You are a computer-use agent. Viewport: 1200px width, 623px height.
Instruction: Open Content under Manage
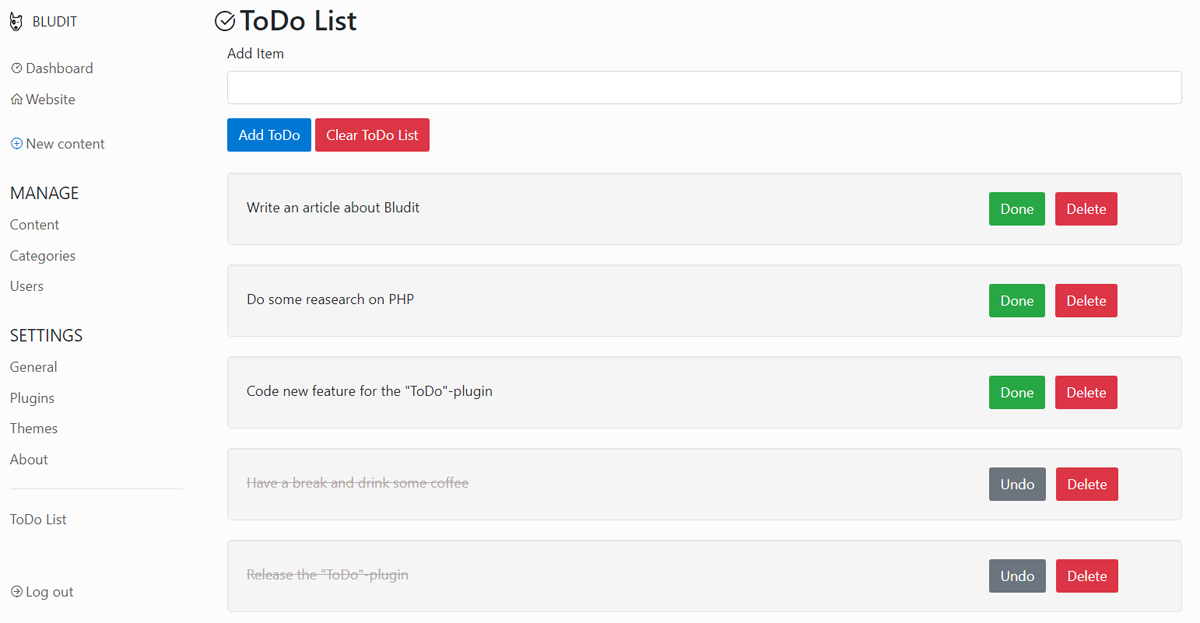35,225
